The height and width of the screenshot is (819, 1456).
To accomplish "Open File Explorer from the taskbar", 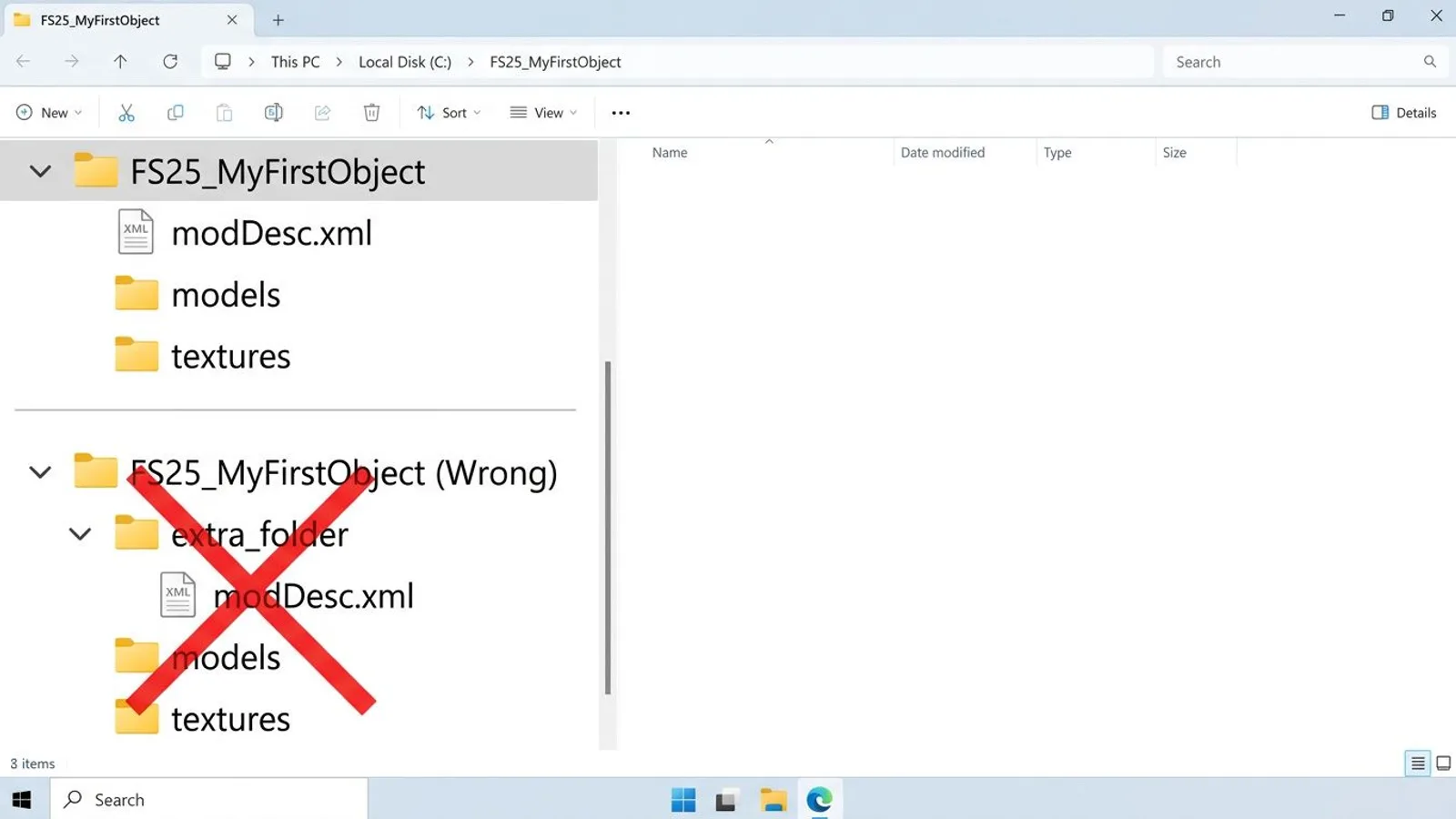I will tap(773, 800).
